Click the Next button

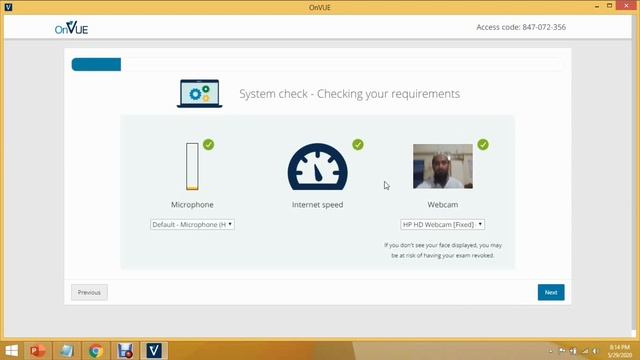(551, 292)
